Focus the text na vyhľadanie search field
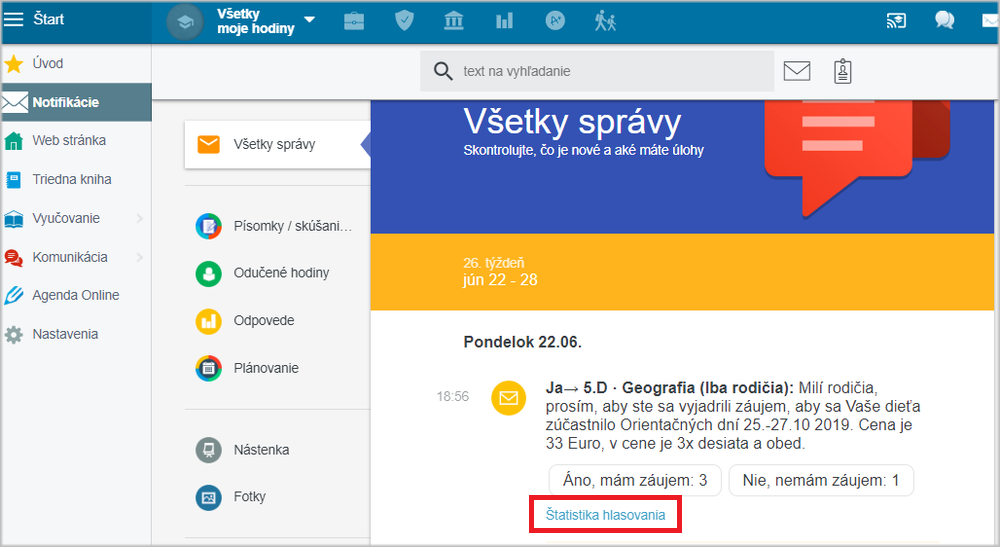 [597, 71]
